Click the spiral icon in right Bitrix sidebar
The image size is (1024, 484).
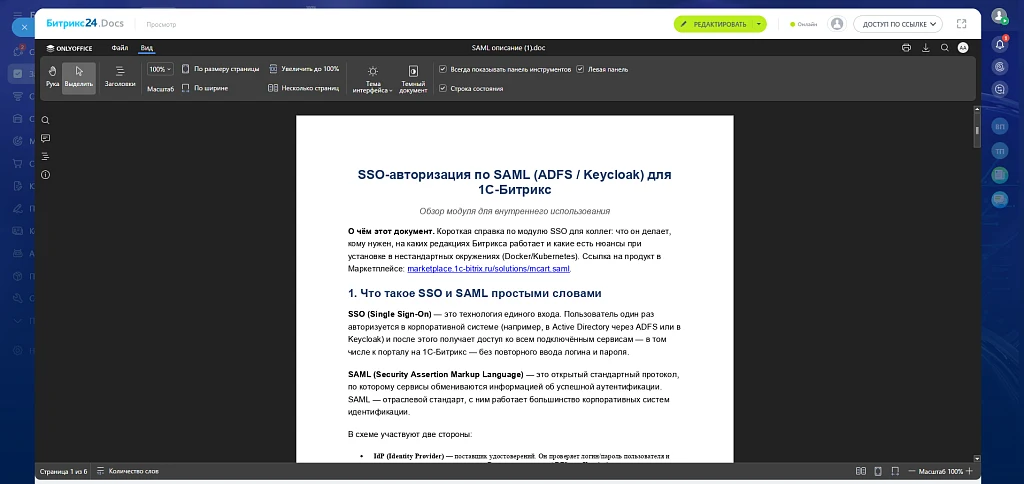tap(999, 67)
